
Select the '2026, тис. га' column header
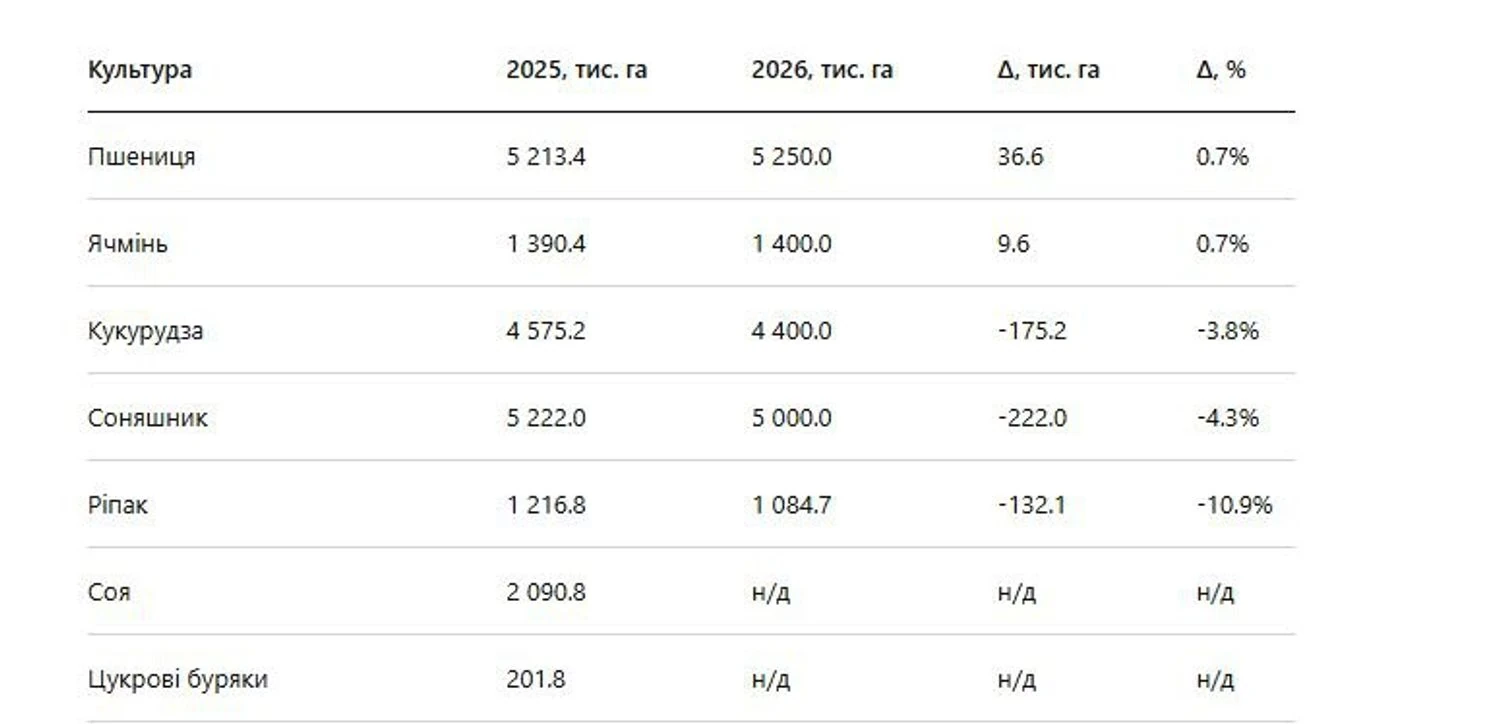click(x=822, y=70)
